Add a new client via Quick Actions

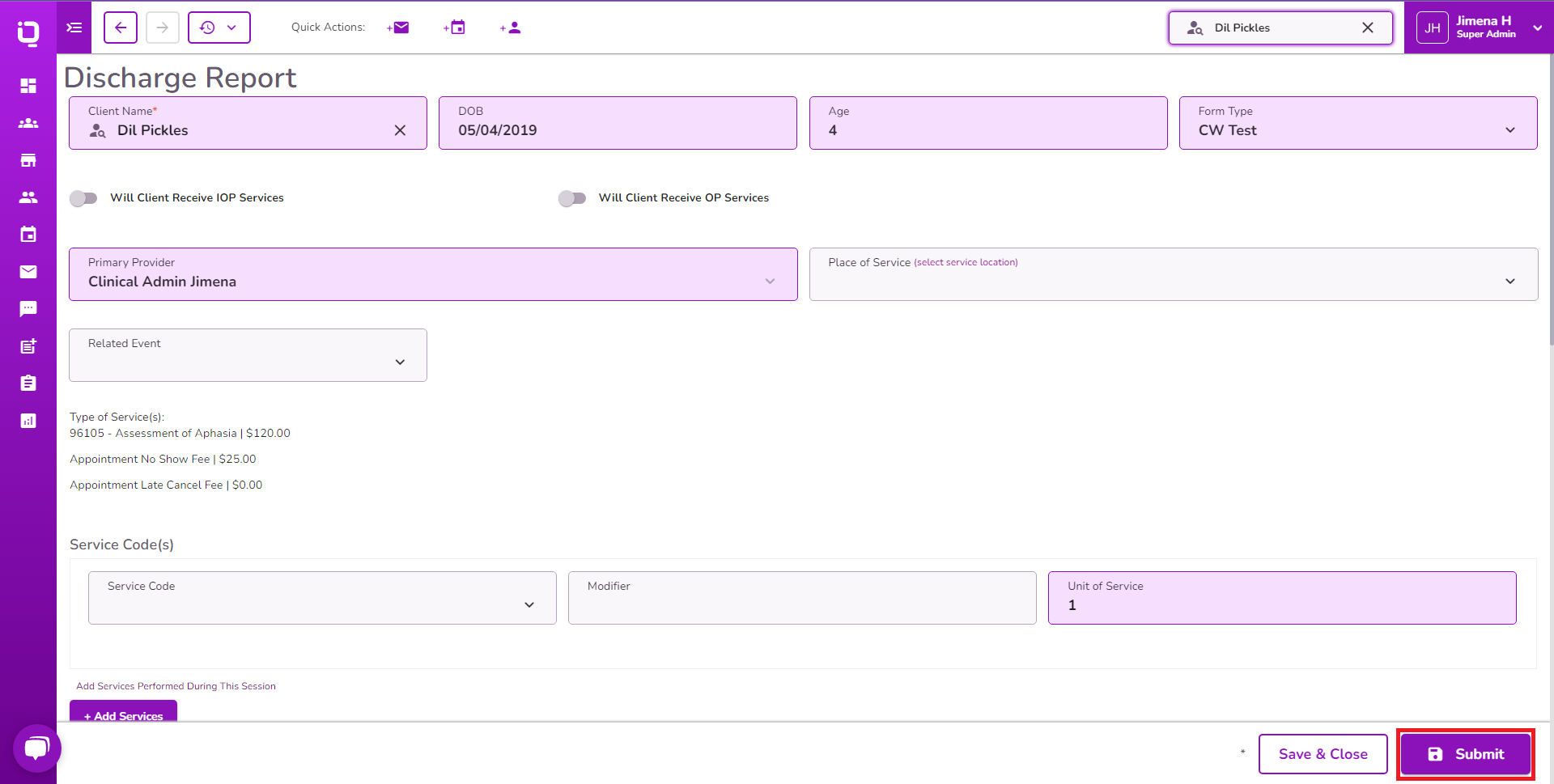point(510,27)
